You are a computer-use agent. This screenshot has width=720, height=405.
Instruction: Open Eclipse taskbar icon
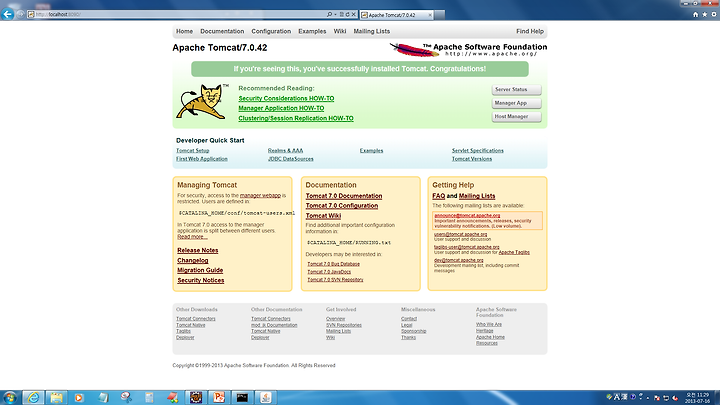coord(196,397)
